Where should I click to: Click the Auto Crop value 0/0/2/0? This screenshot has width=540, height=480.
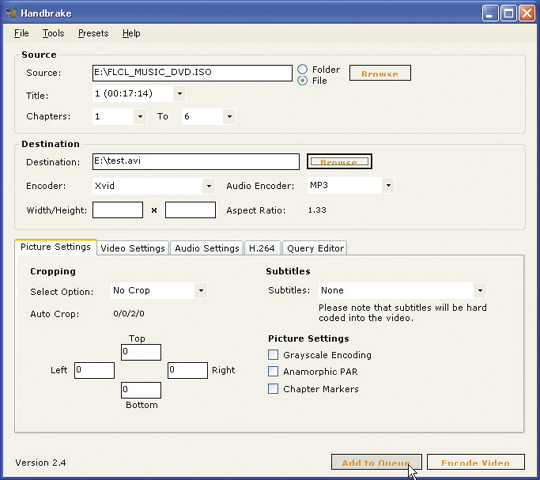pyautogui.click(x=129, y=314)
